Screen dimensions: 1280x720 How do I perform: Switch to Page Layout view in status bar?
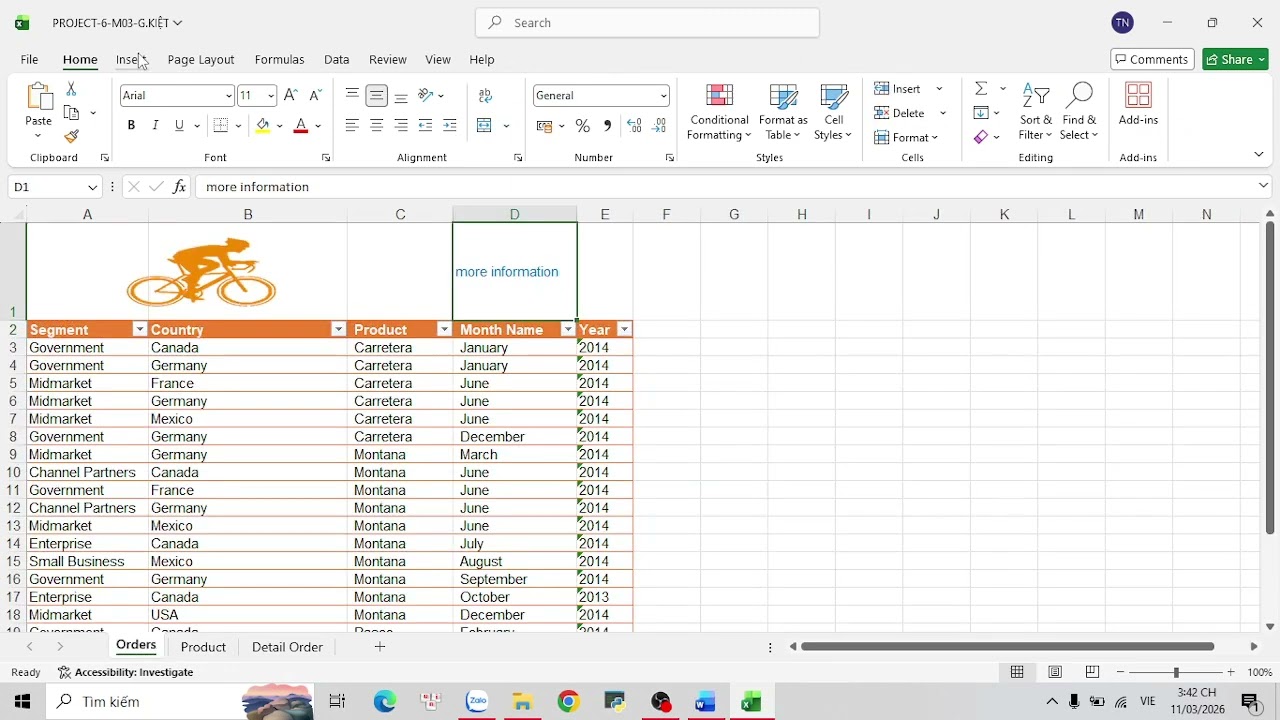click(1055, 673)
